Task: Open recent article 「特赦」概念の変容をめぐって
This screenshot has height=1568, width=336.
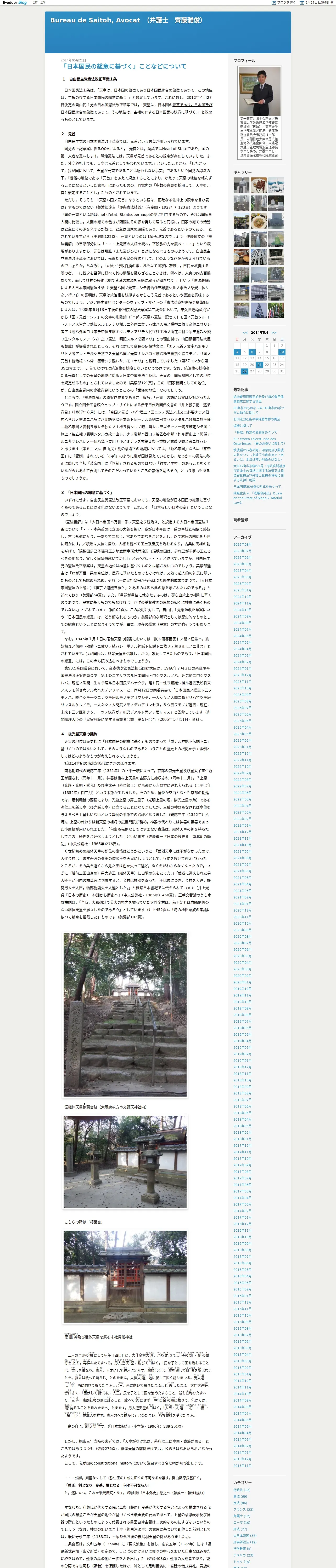Action: point(255,432)
